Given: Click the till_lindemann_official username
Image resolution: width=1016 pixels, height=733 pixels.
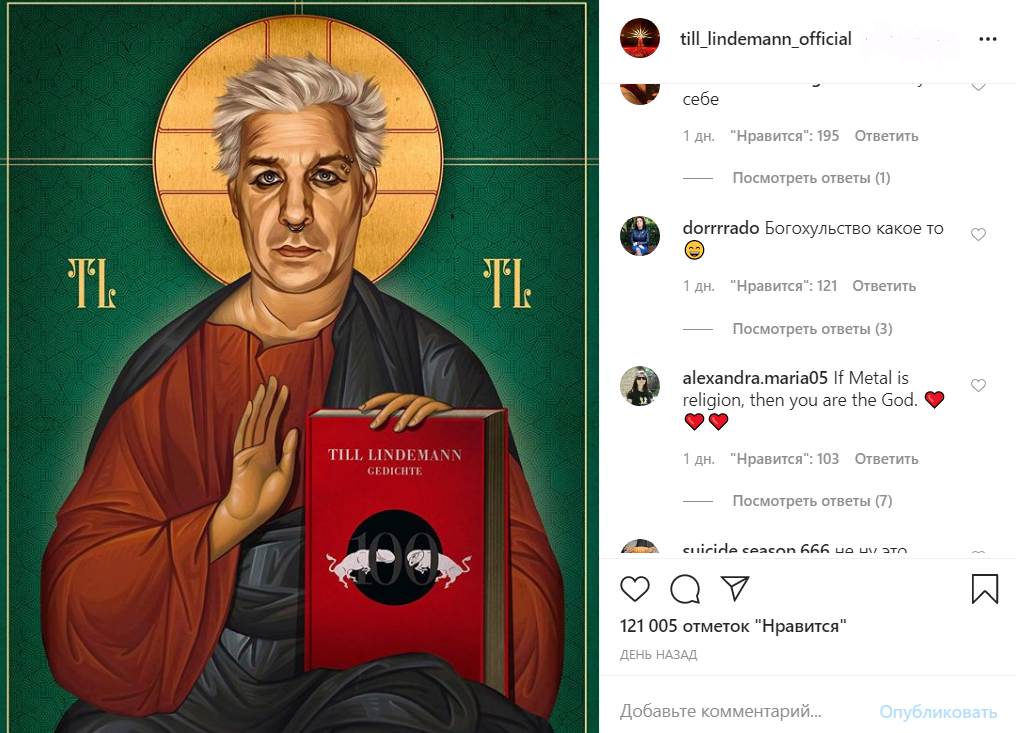Looking at the screenshot, I should pos(766,39).
